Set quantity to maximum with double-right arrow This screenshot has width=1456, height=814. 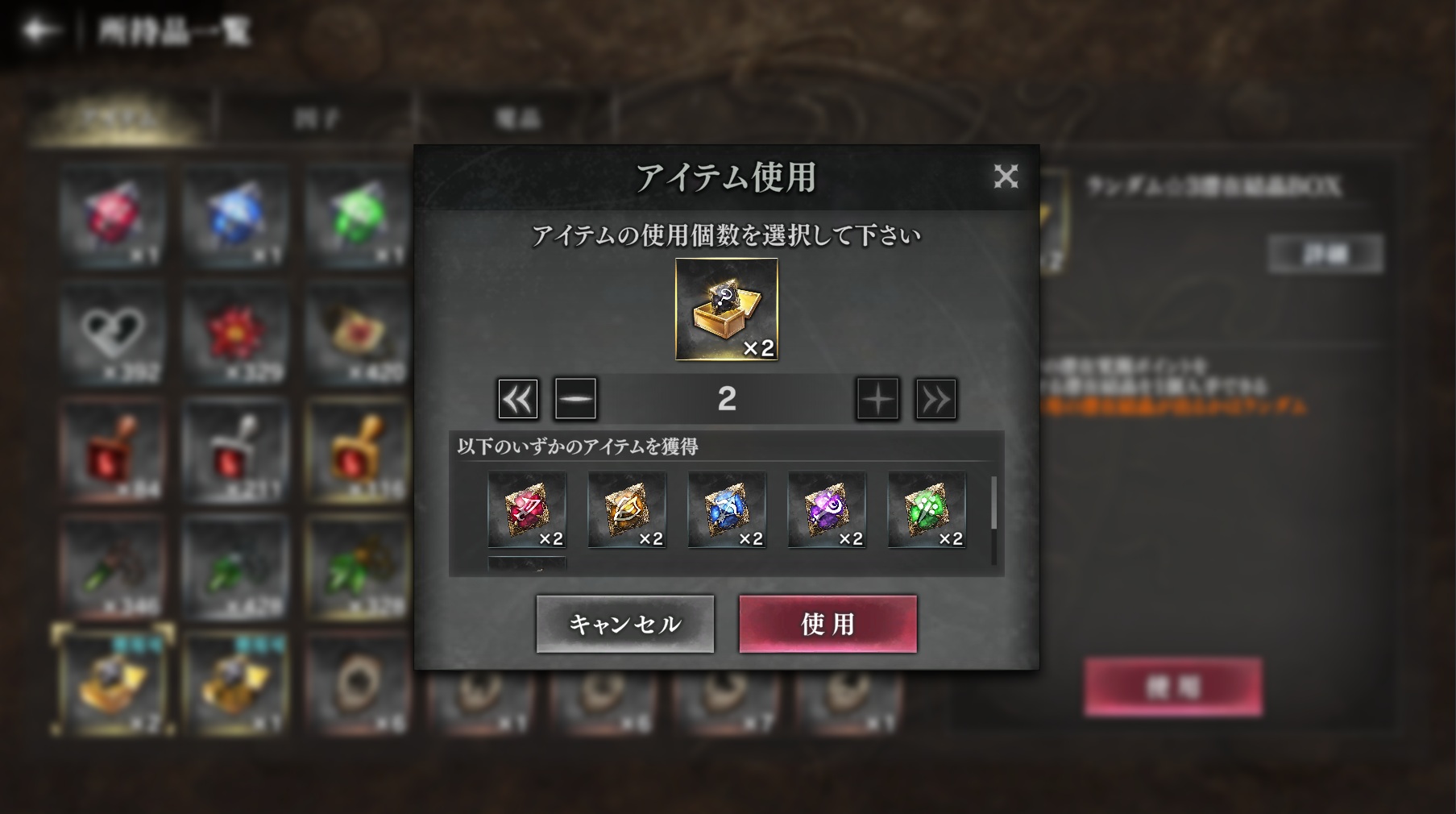935,399
